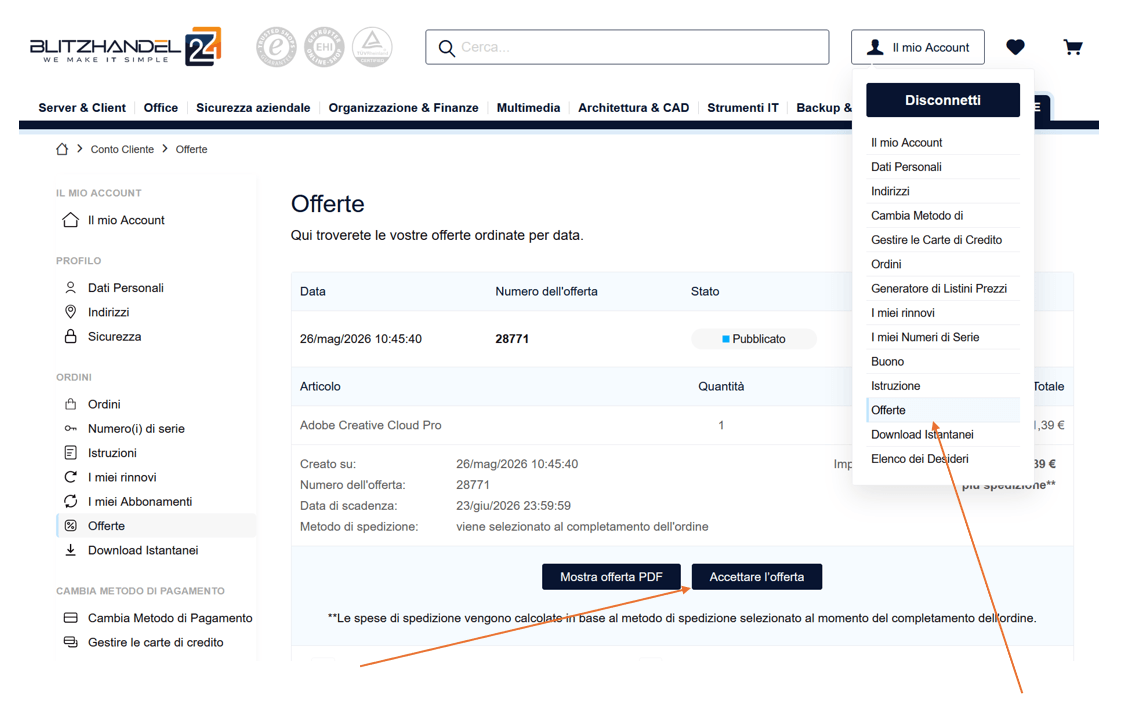
Task: Select Offerte in dropdown menu
Action: [x=943, y=410]
